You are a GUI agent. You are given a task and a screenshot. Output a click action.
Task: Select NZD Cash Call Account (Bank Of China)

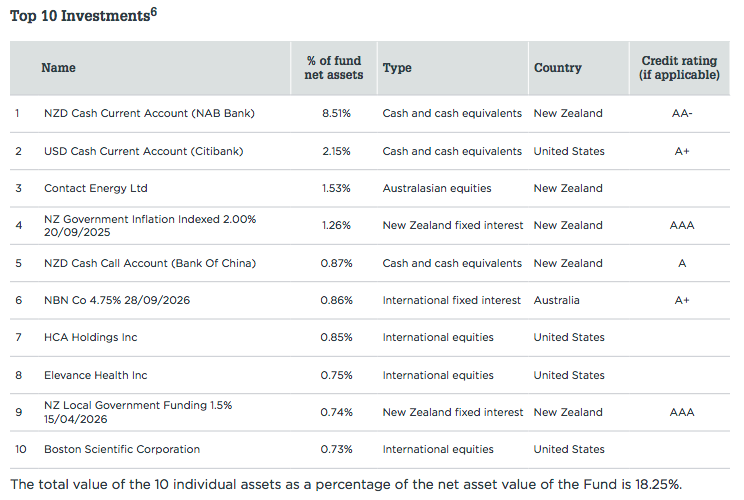click(x=150, y=263)
